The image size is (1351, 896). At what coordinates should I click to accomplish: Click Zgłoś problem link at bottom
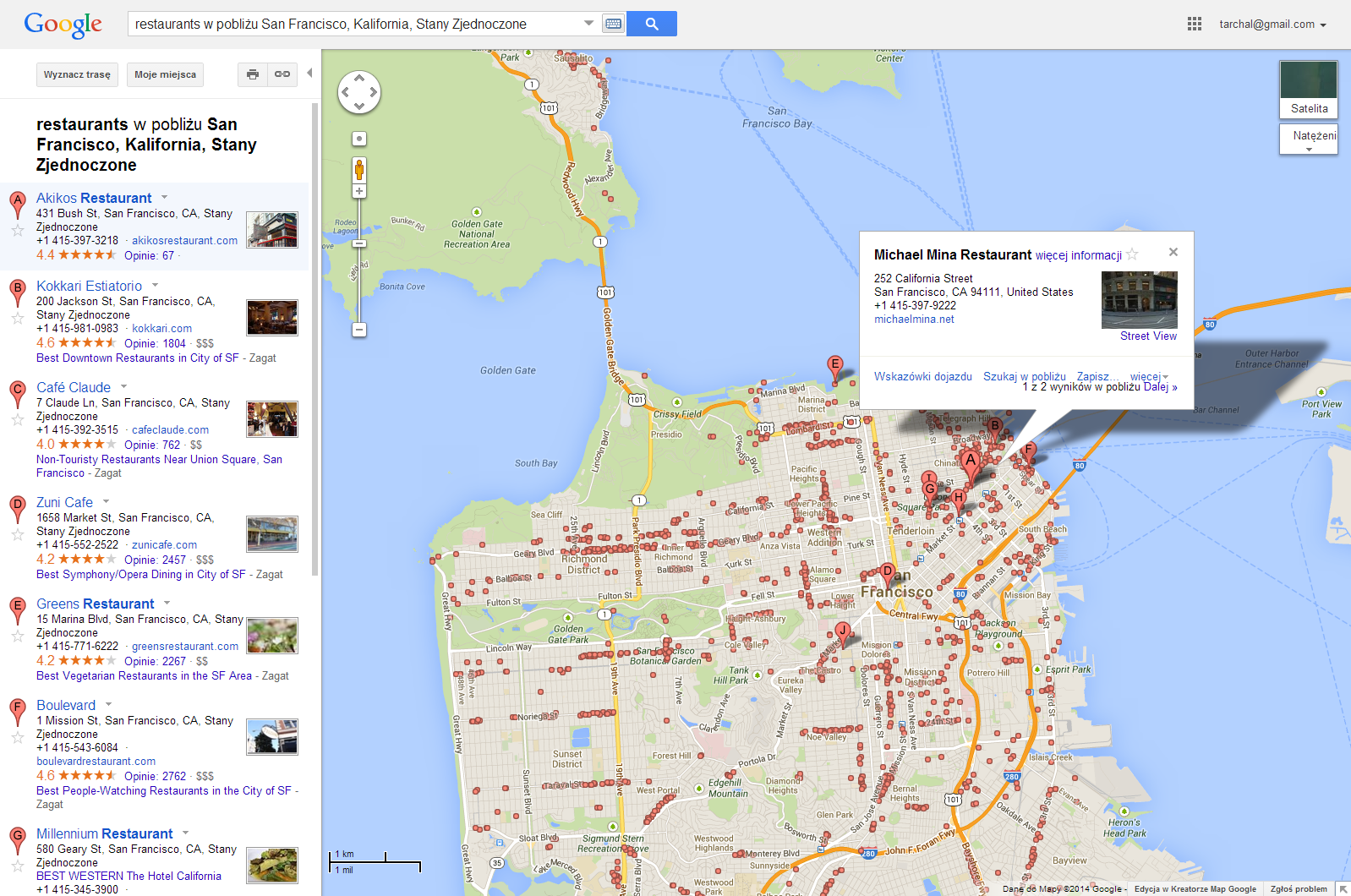tap(1298, 888)
